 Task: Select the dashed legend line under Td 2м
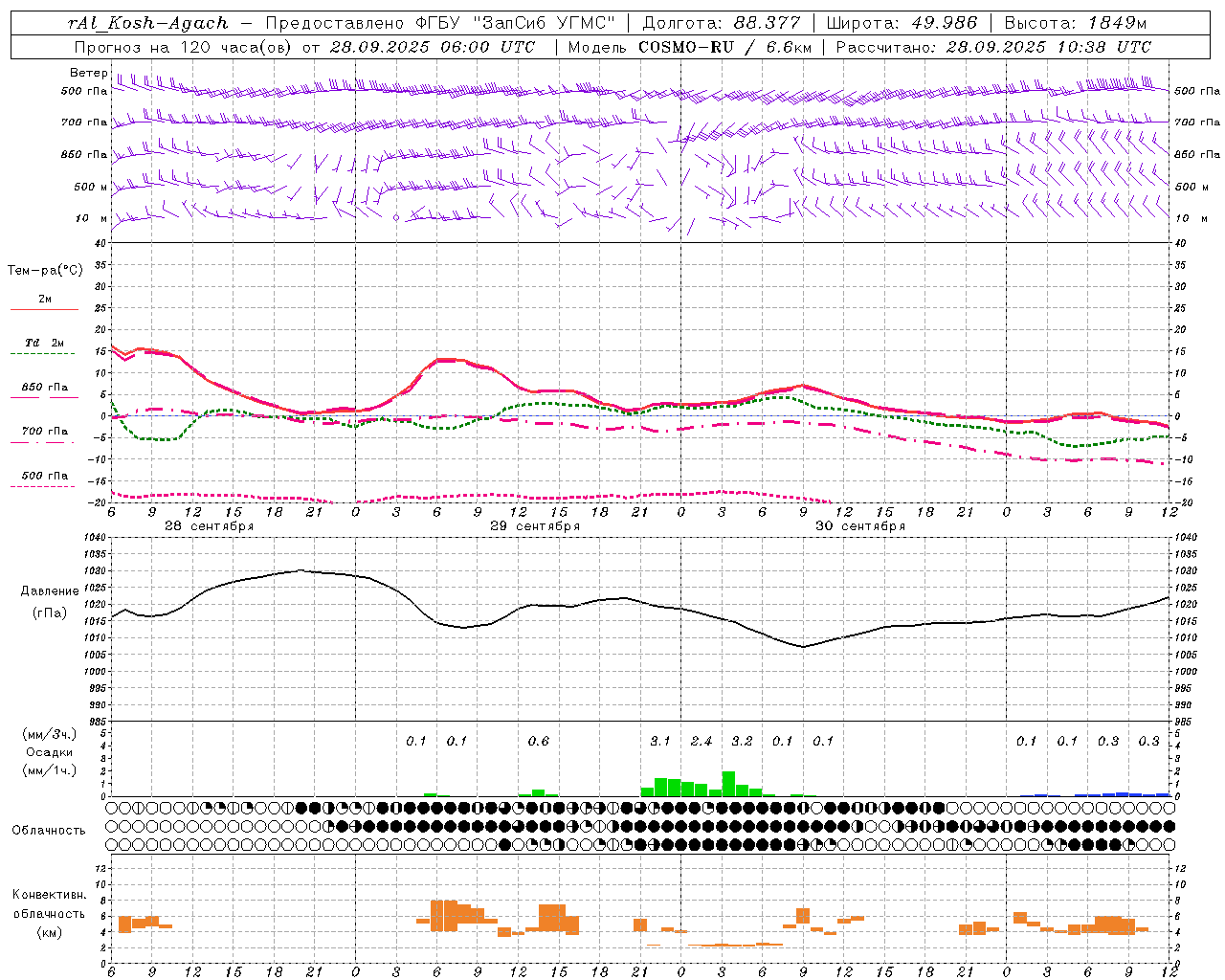pyautogui.click(x=43, y=354)
